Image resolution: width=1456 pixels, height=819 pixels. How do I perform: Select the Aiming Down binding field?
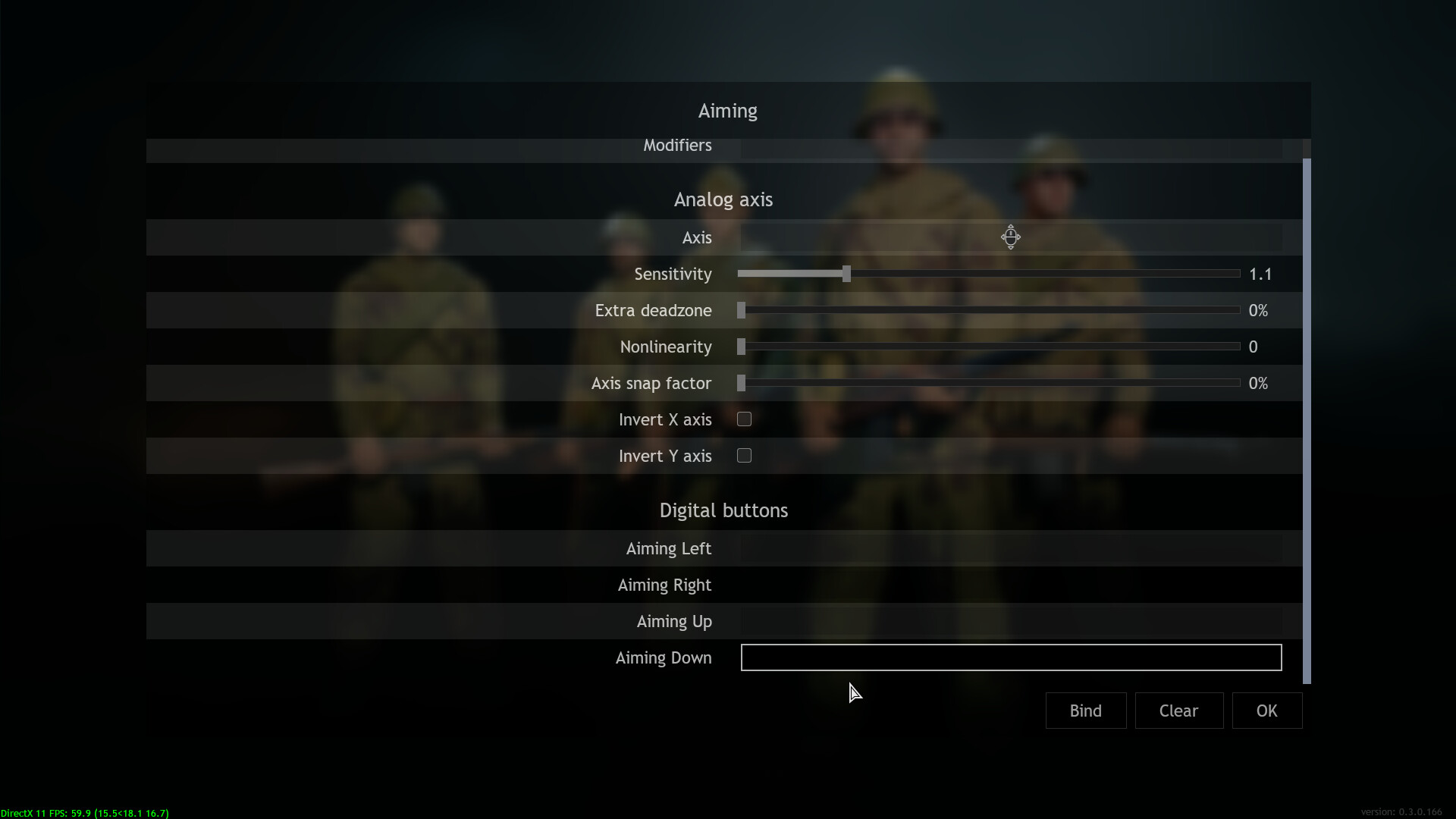(x=1011, y=657)
